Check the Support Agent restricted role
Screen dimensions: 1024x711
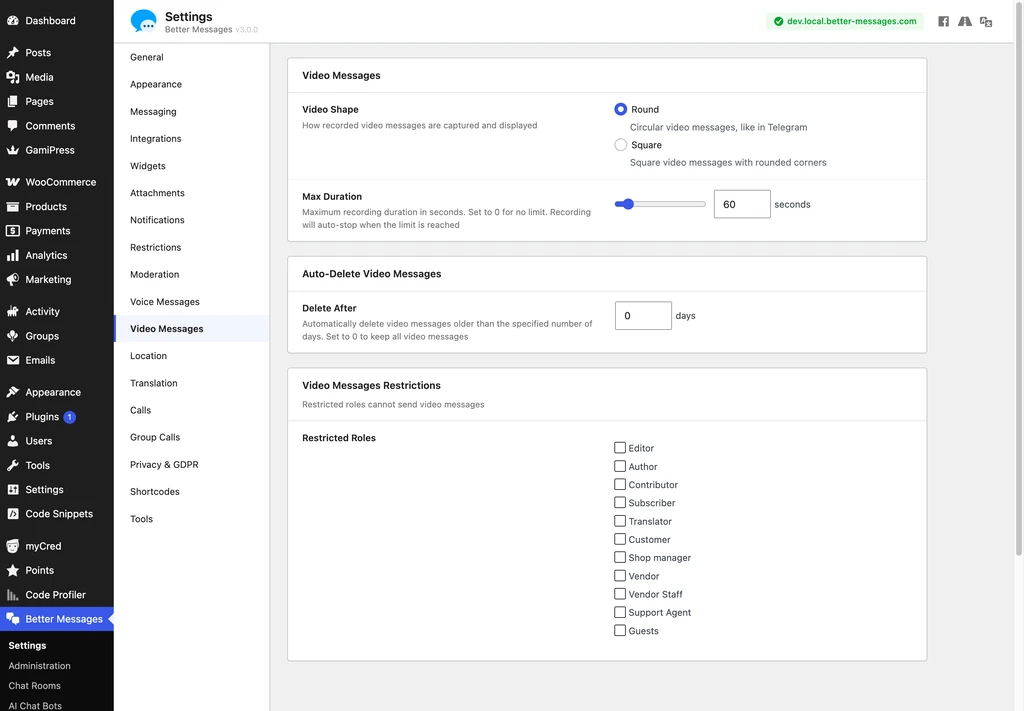tap(620, 612)
